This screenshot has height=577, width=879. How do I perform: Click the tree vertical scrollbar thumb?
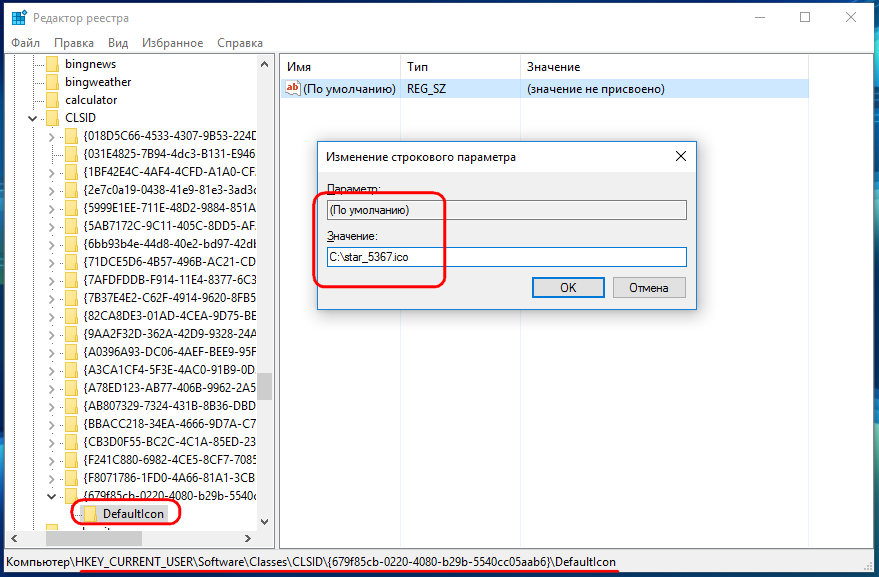coord(265,386)
